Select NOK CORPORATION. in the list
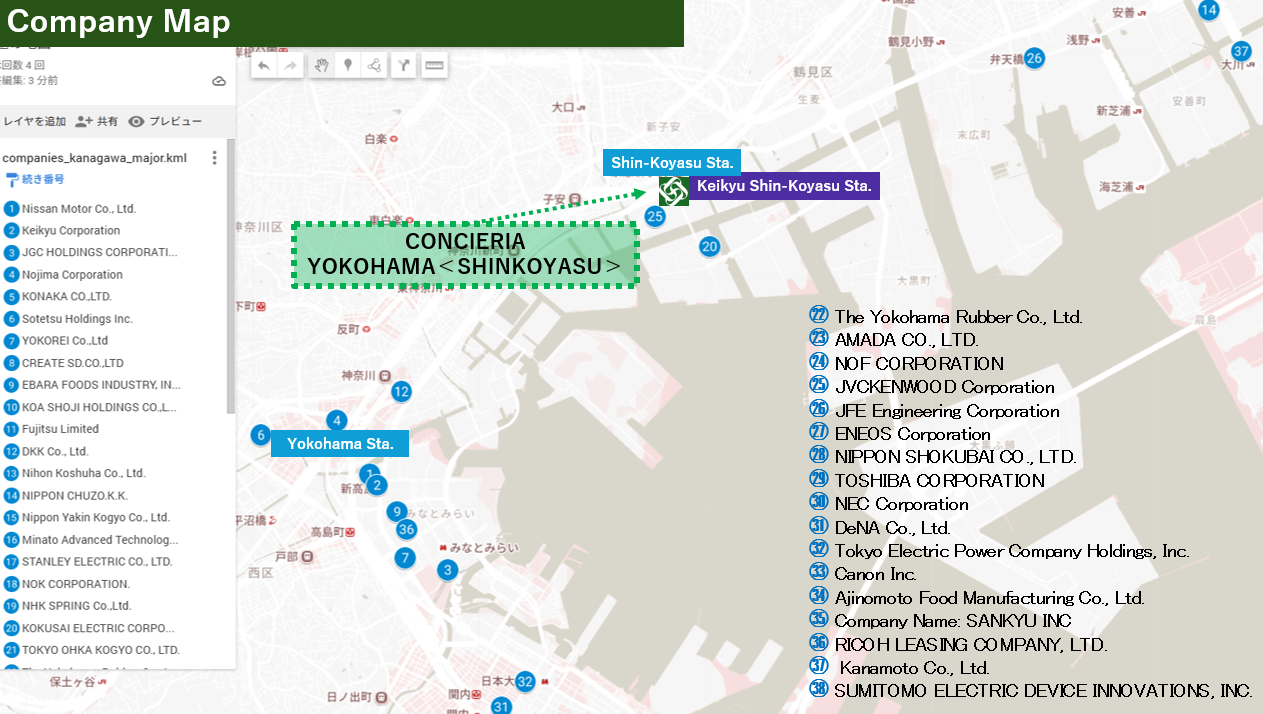This screenshot has width=1263, height=714. coord(75,584)
